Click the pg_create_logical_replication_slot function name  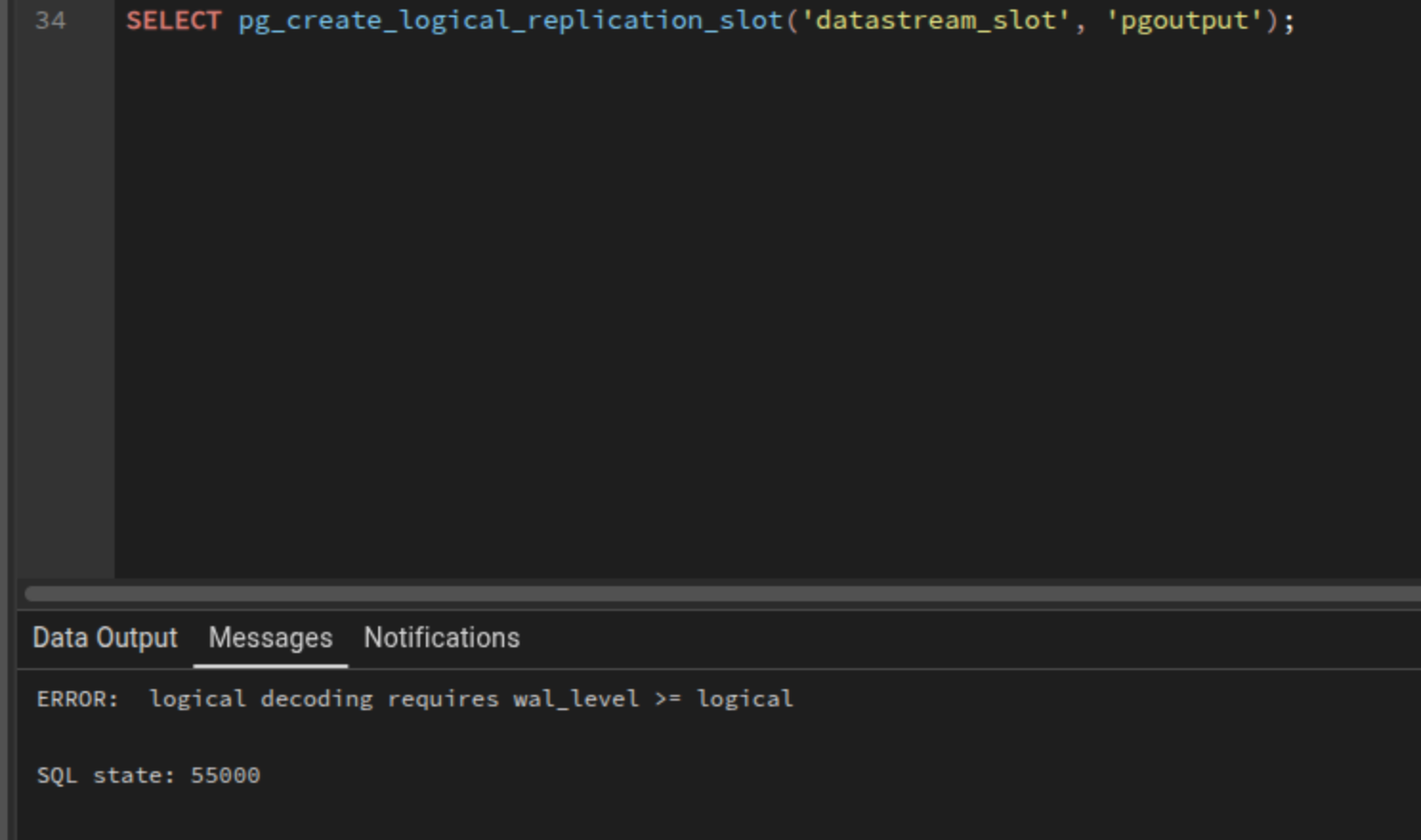[511, 21]
